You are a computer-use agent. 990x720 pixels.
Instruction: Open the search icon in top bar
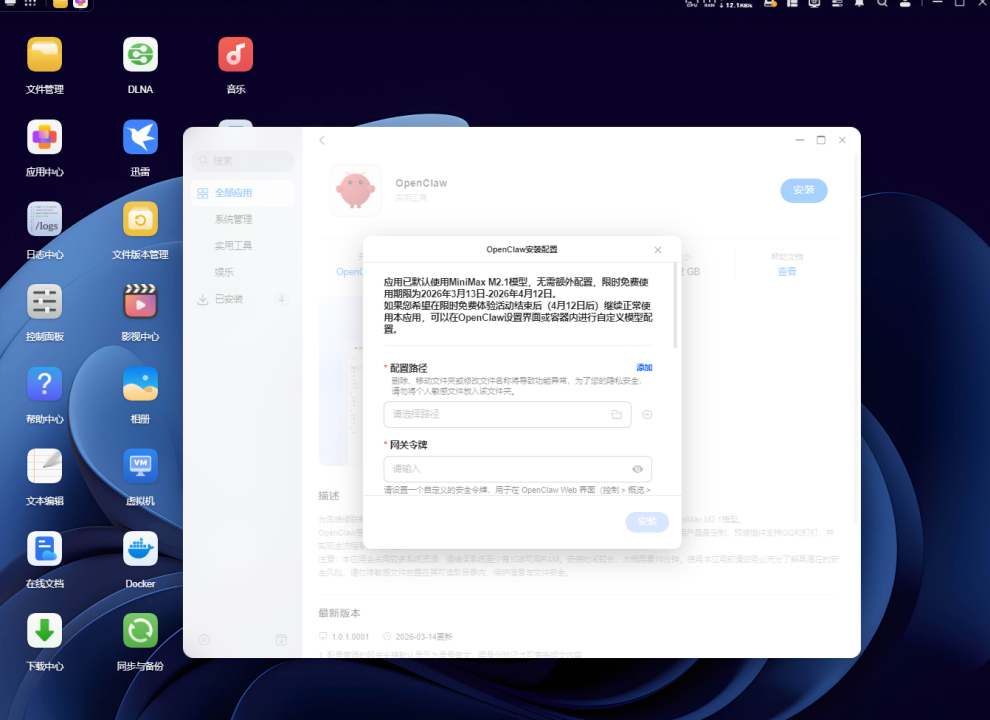[x=882, y=3]
